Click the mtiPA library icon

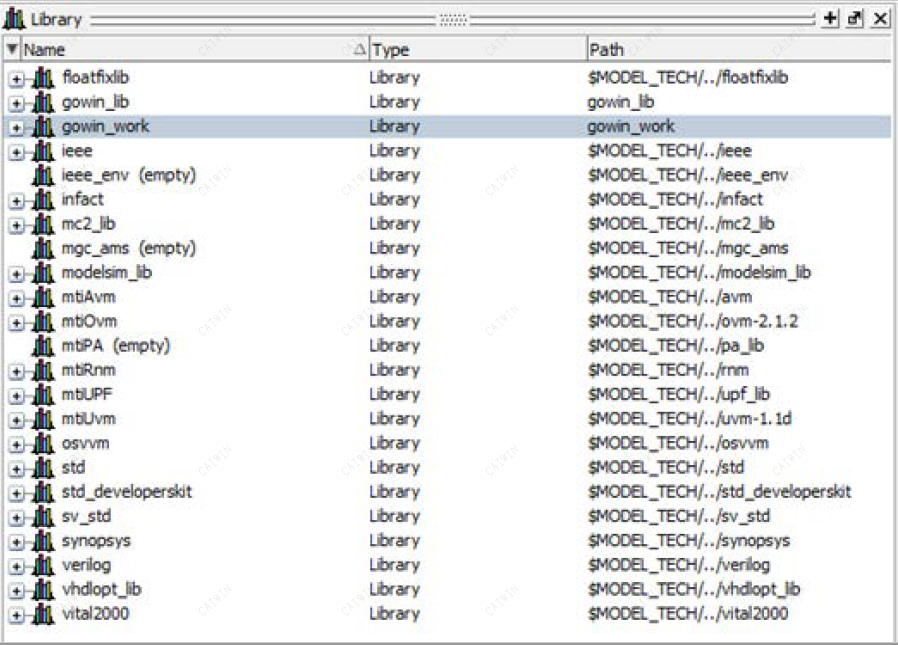[x=43, y=346]
